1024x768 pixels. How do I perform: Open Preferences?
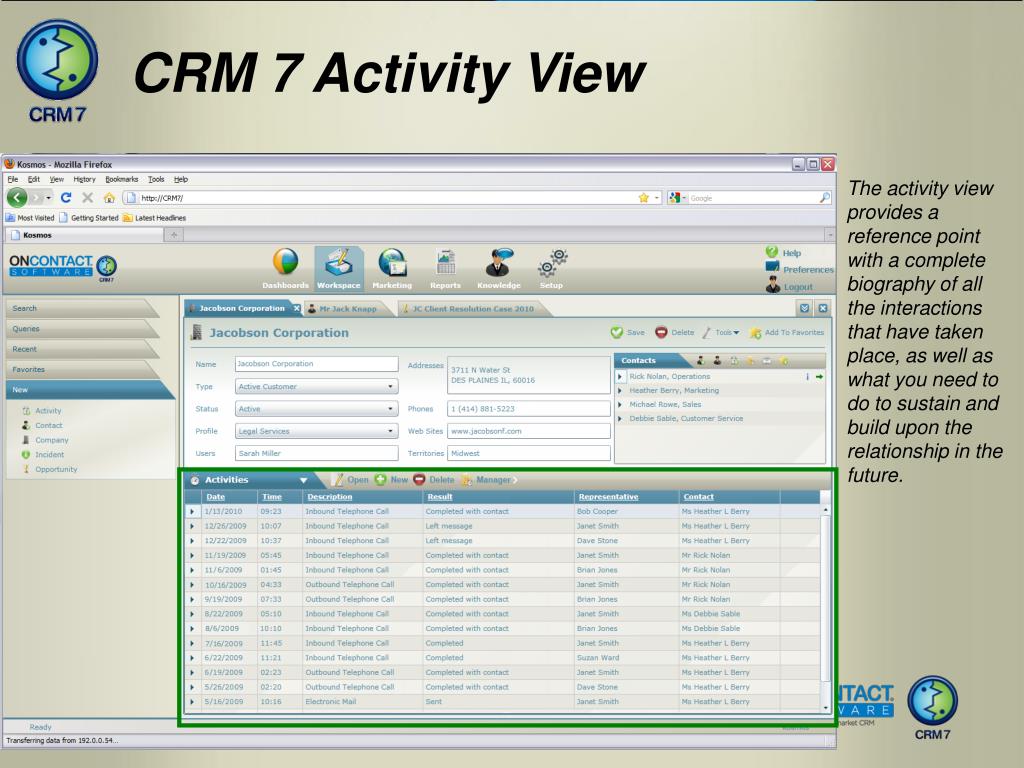pos(799,269)
